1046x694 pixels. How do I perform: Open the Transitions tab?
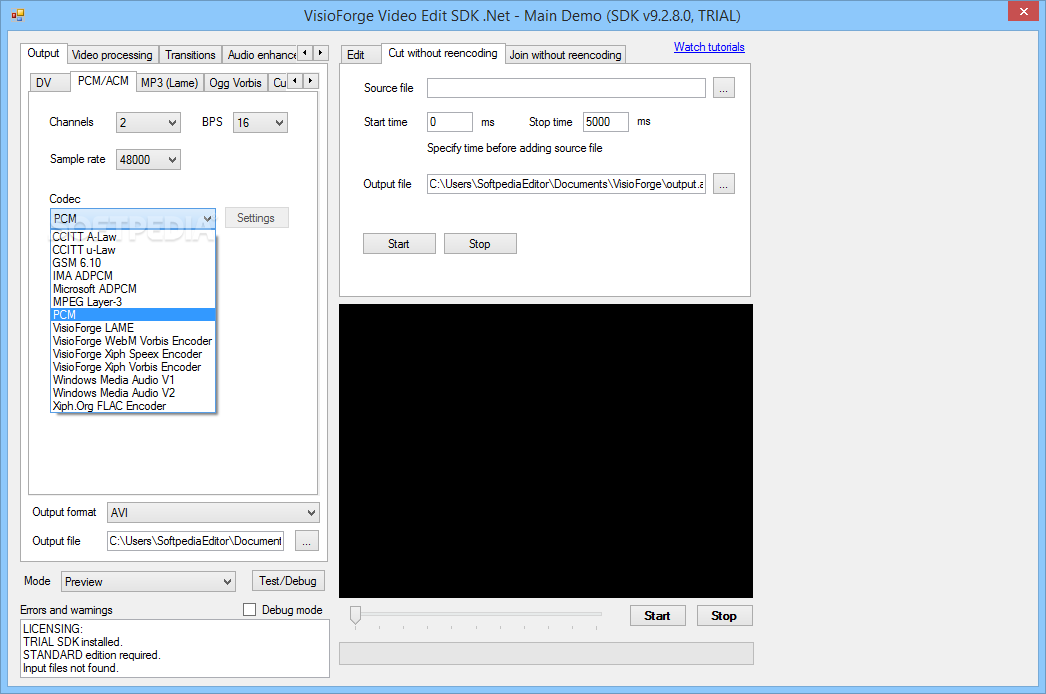coord(190,55)
